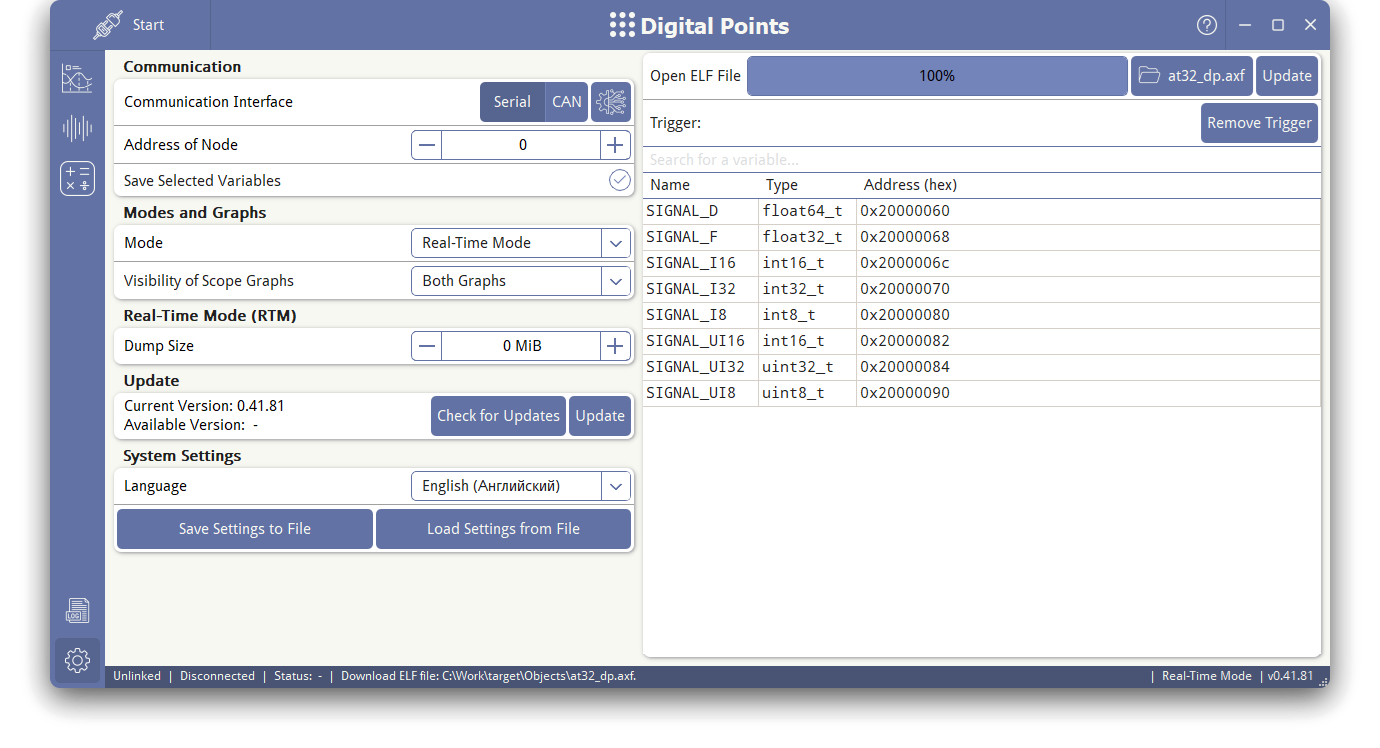Minimize the Digital Points window
This screenshot has width=1380, height=748.
pos(1245,25)
